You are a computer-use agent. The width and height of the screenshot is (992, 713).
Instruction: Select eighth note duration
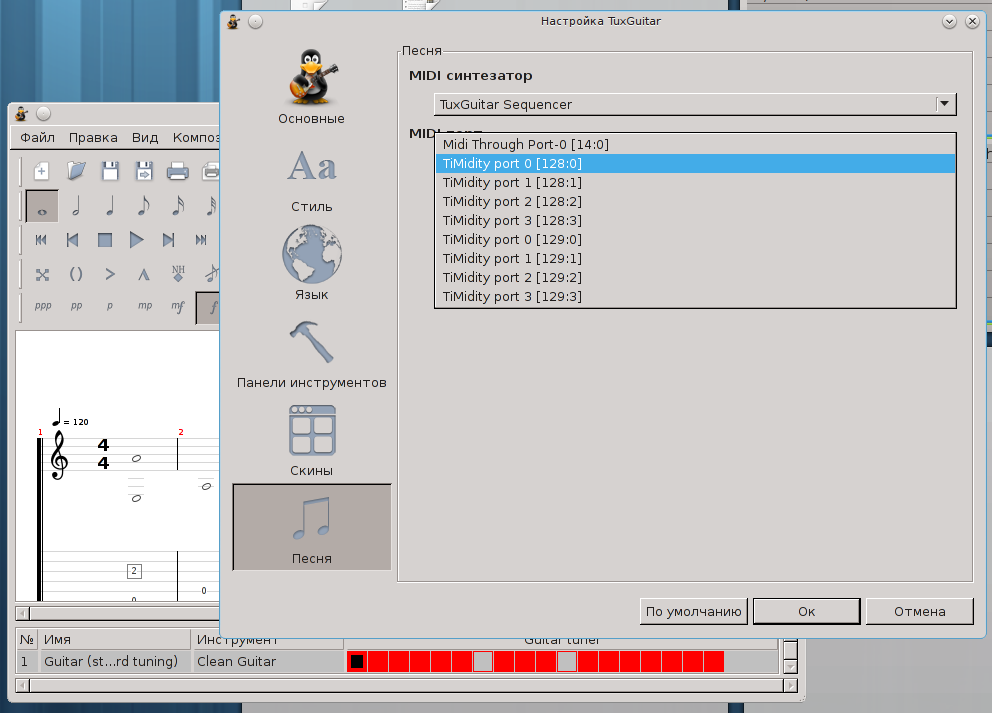pos(144,206)
